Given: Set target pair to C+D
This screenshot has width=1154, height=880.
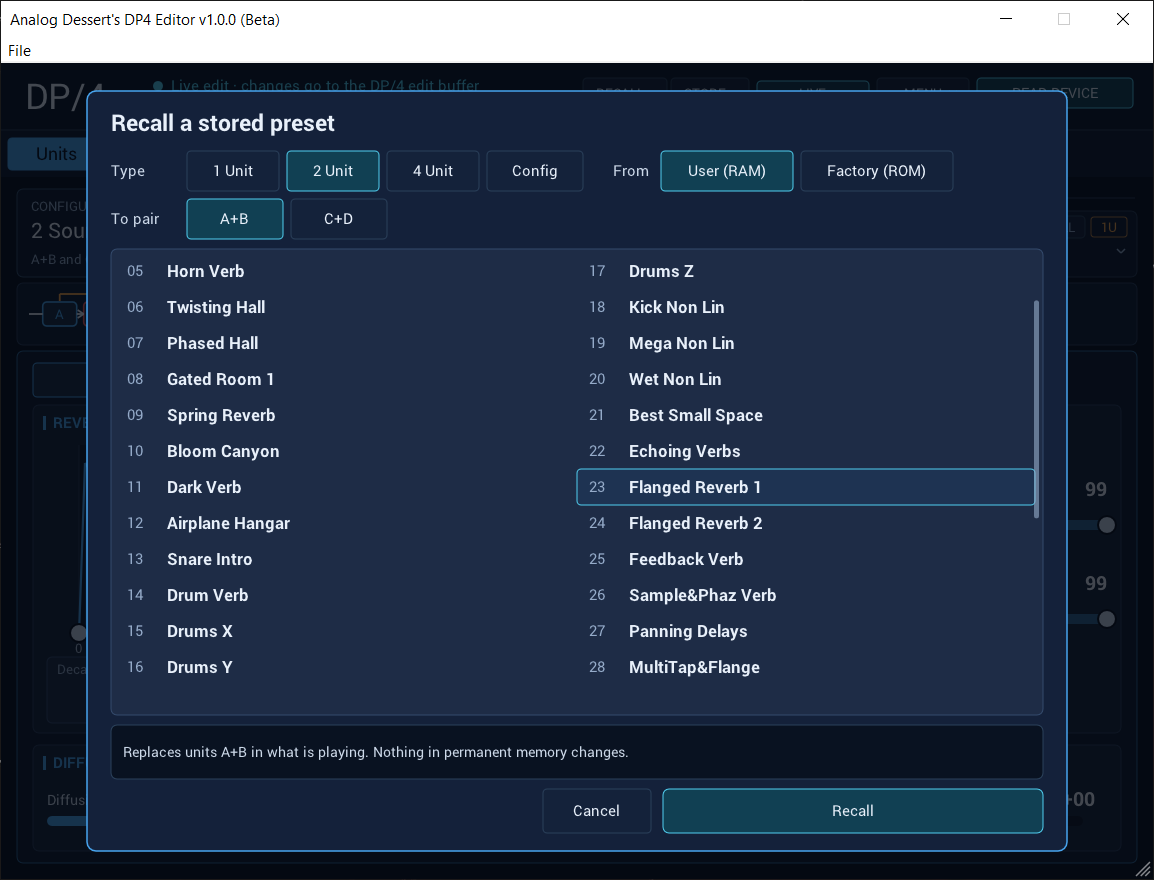Looking at the screenshot, I should point(339,219).
